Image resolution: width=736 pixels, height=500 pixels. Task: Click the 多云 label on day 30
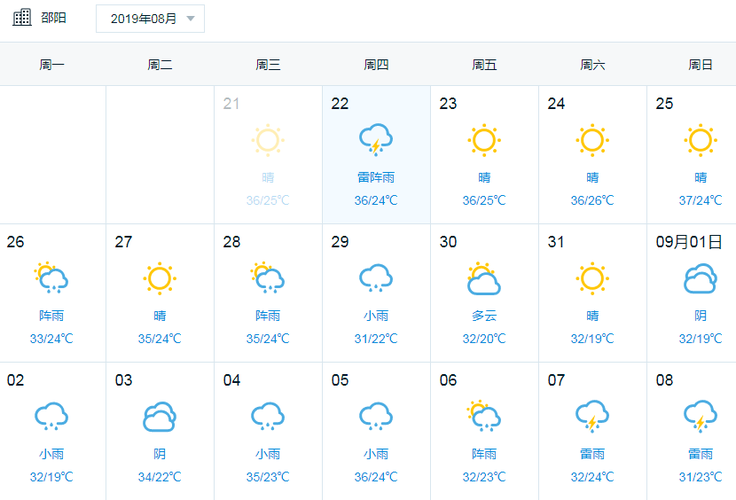click(x=484, y=315)
